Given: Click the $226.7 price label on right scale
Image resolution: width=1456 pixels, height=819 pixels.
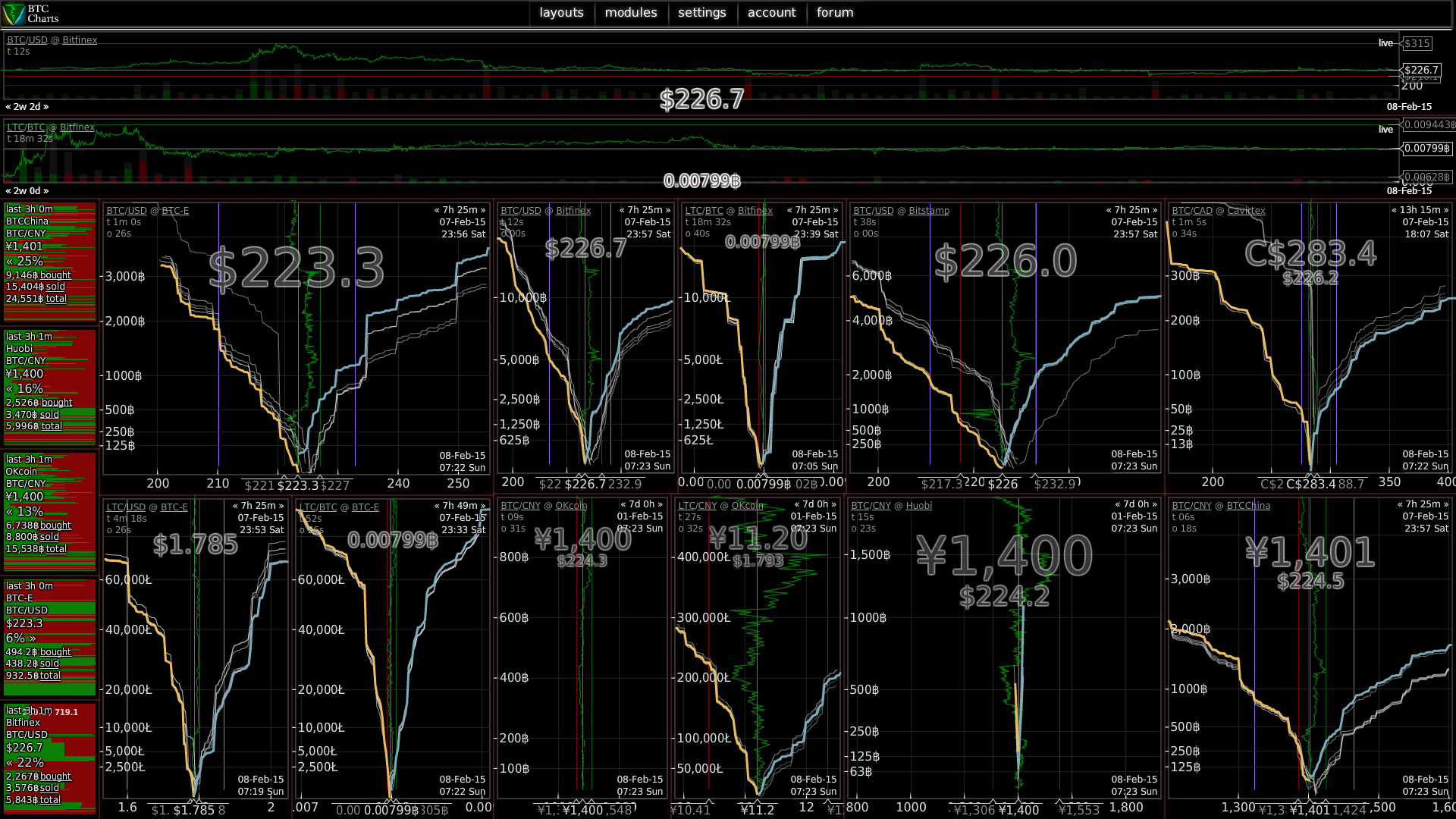Looking at the screenshot, I should (x=1421, y=70).
